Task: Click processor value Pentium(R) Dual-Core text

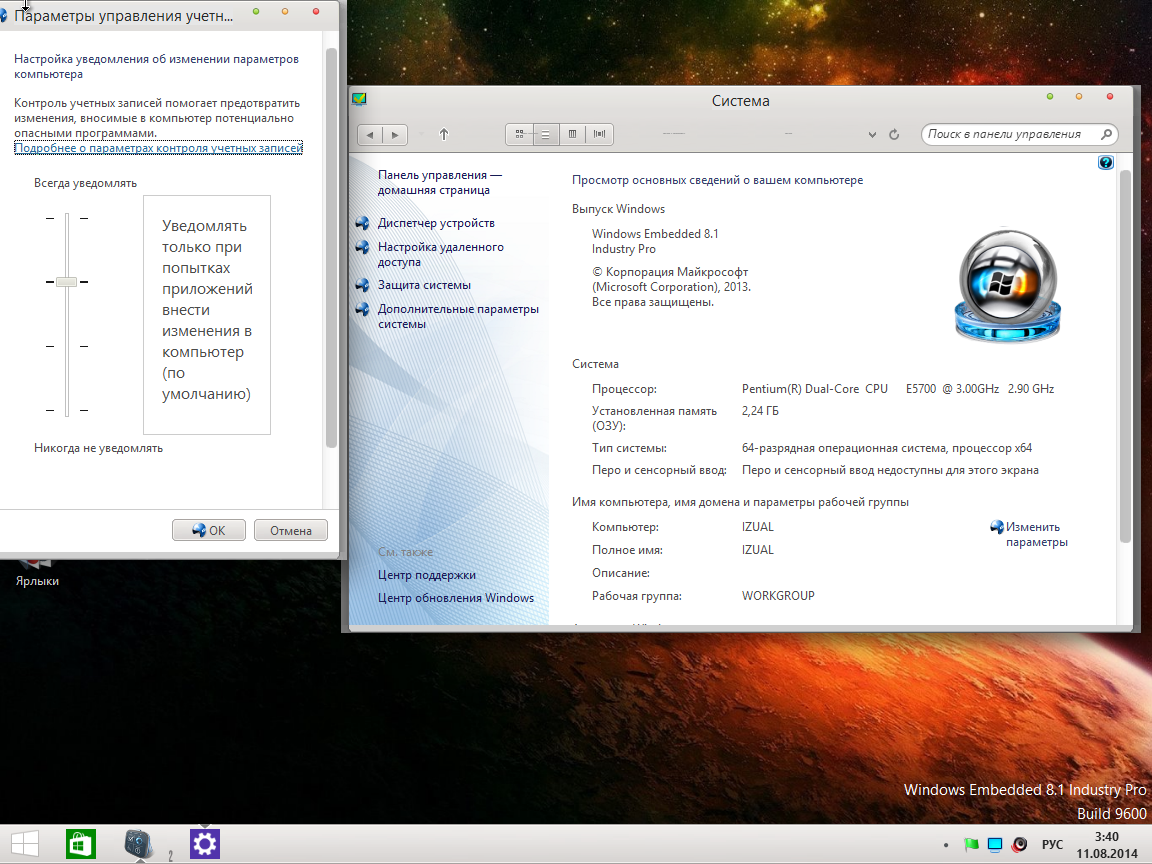Action: pos(898,389)
